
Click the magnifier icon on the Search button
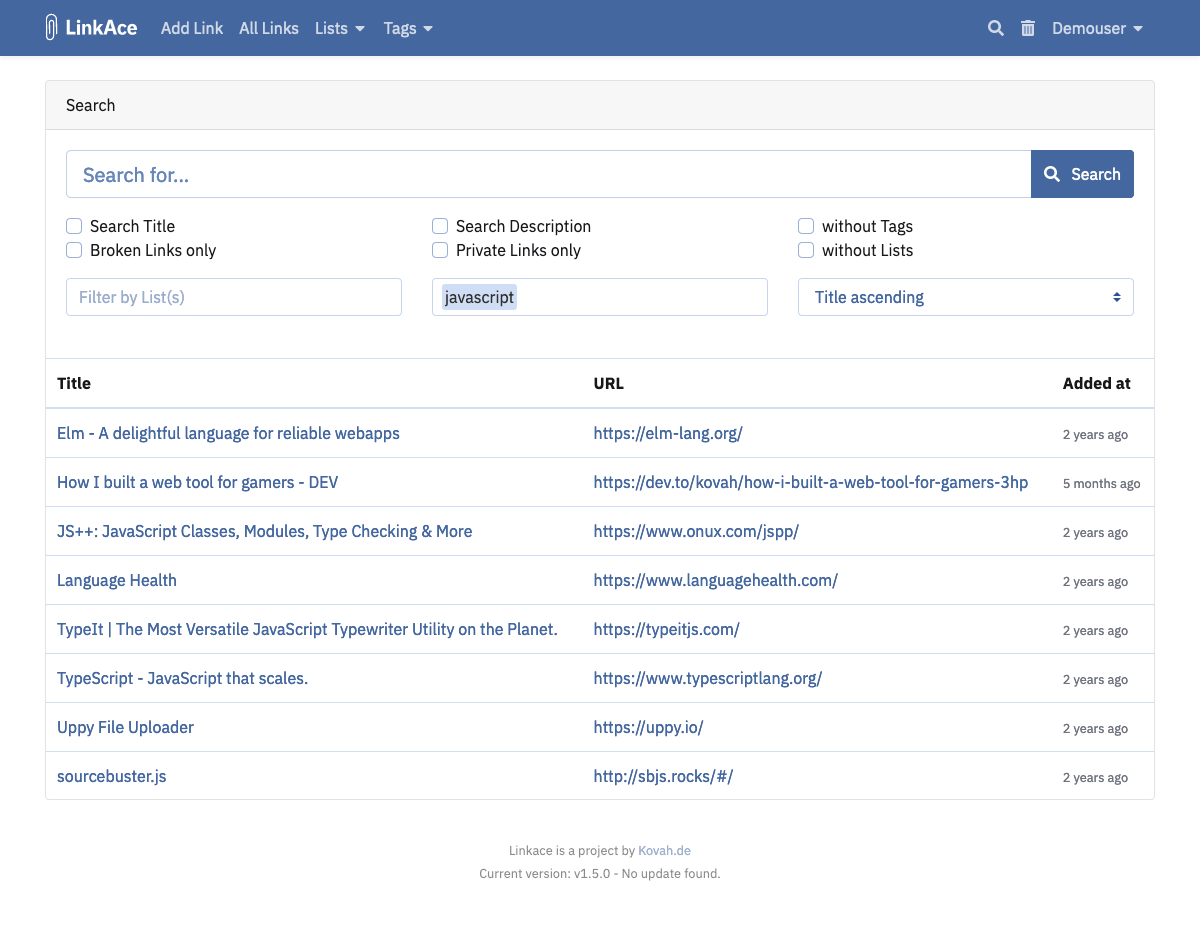1051,173
